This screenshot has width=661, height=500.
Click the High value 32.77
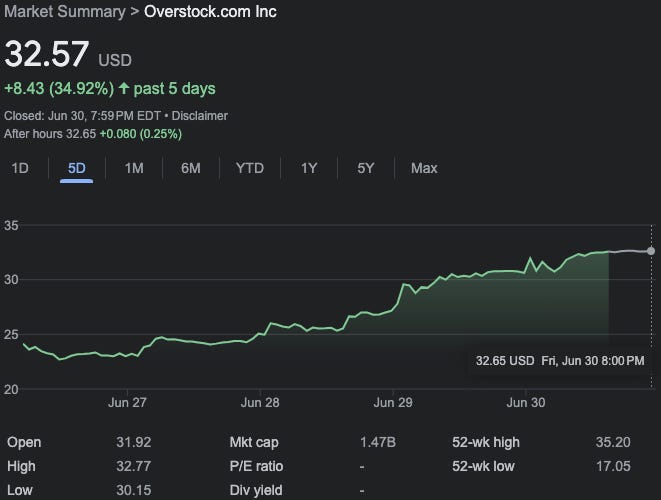134,466
